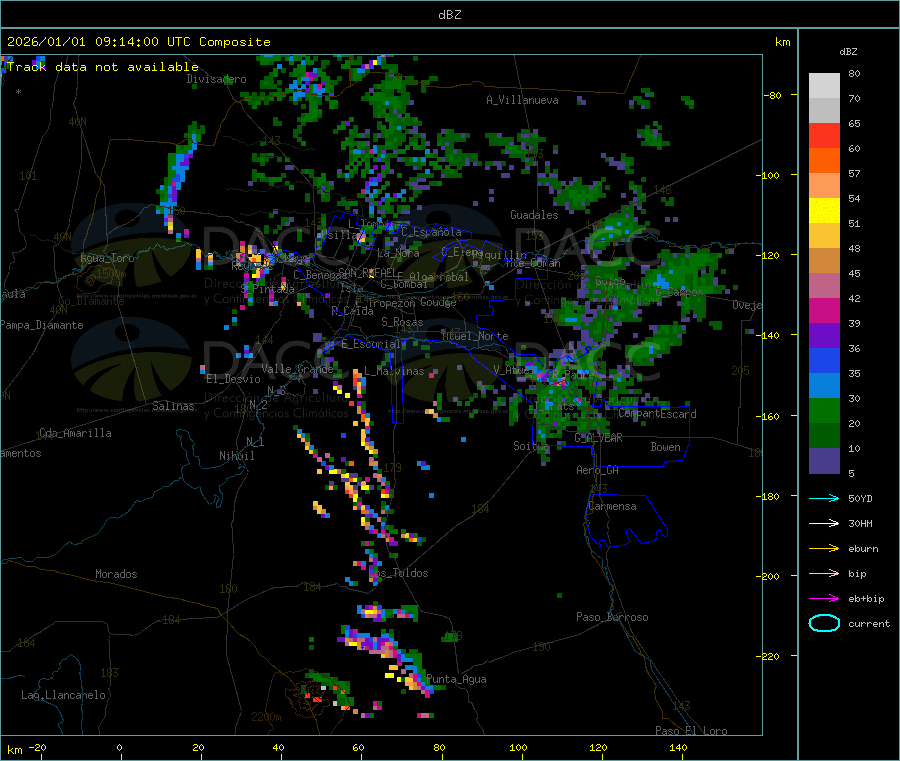Click the -160 km y-axis tick label
Viewport: 900px width, 761px height.
(770, 416)
